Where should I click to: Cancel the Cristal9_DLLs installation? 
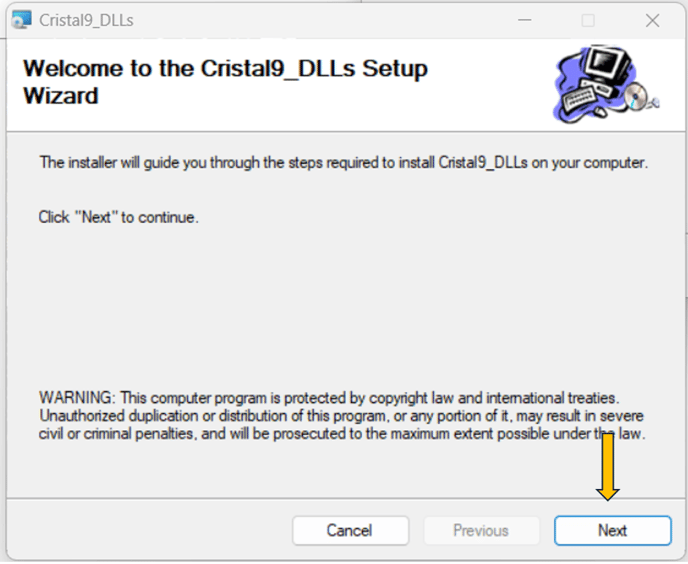click(350, 530)
